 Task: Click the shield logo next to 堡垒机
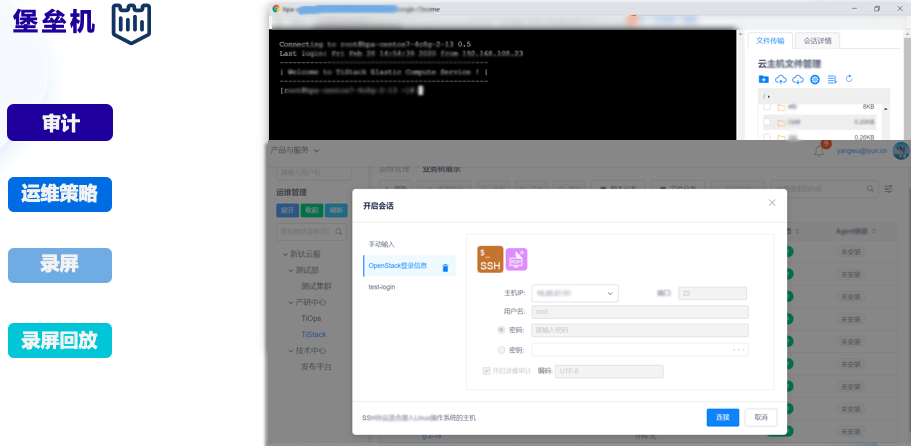131,24
